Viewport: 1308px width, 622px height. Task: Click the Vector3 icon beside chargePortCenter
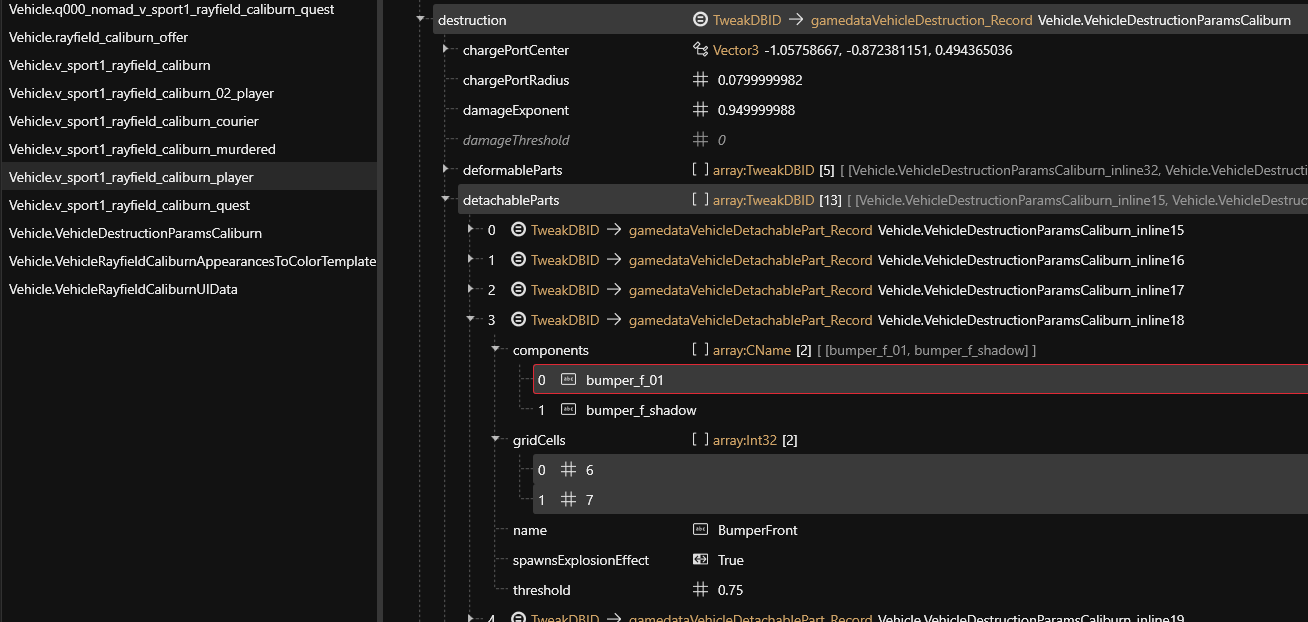pos(700,50)
